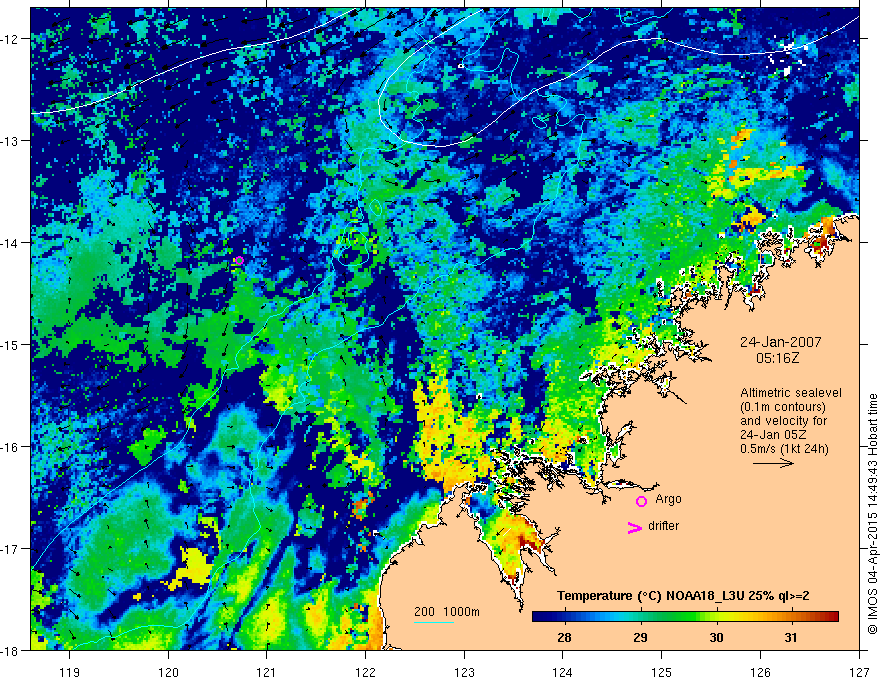Click the latitude axis label '-13'
The height and width of the screenshot is (680, 880).
(x=10, y=140)
